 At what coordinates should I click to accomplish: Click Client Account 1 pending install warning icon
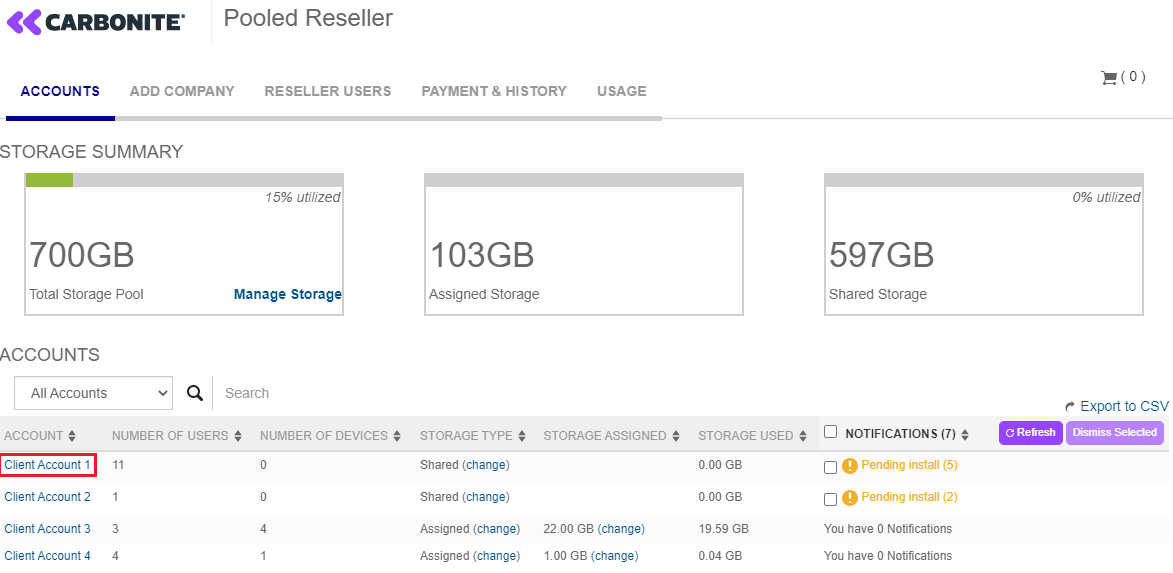coord(850,466)
